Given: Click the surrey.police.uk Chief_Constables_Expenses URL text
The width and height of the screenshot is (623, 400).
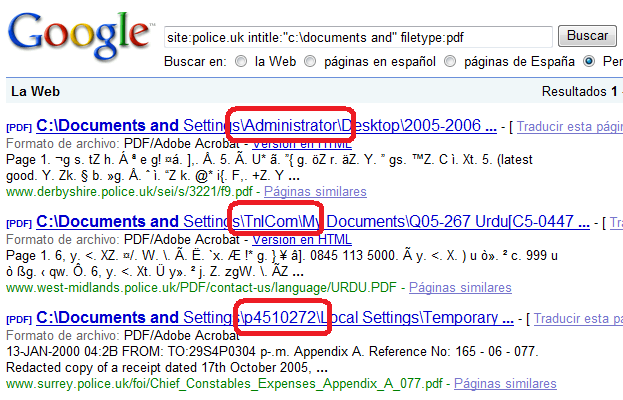Looking at the screenshot, I should pyautogui.click(x=224, y=384).
